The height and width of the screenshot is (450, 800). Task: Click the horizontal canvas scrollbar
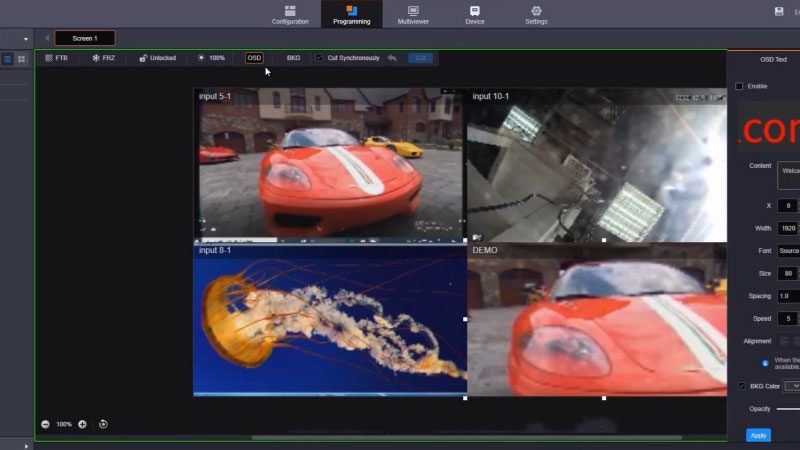pyautogui.click(x=467, y=437)
